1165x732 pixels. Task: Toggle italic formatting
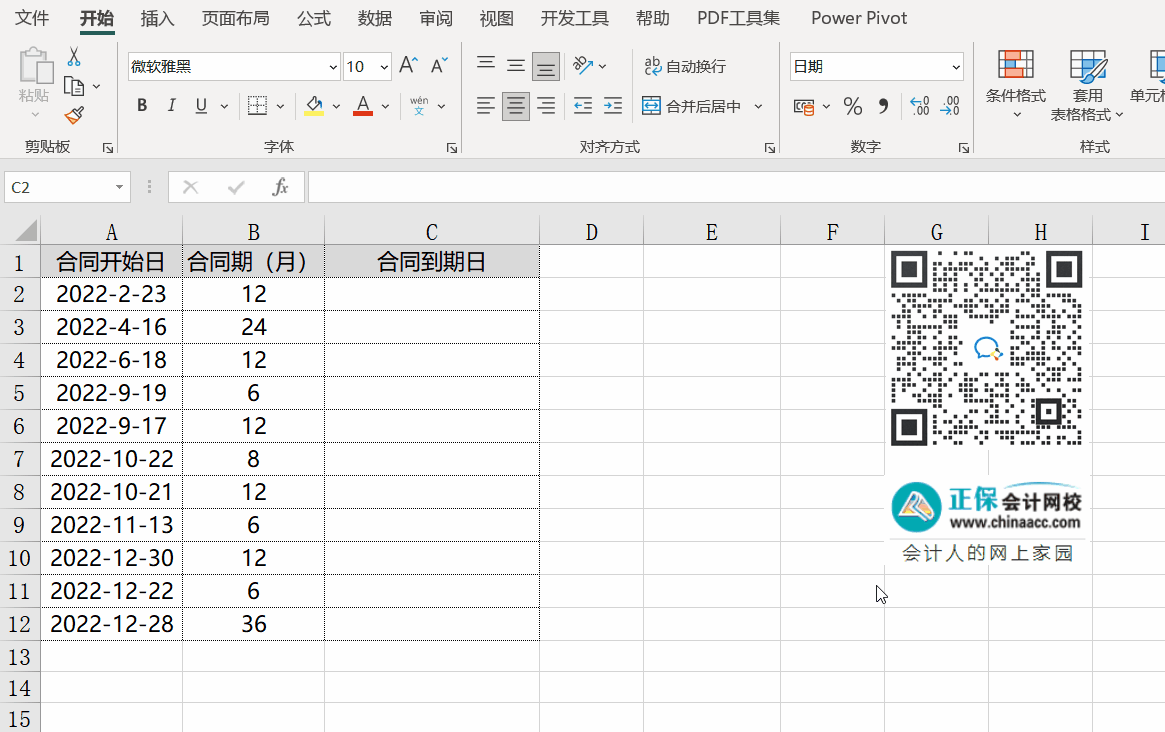[171, 104]
